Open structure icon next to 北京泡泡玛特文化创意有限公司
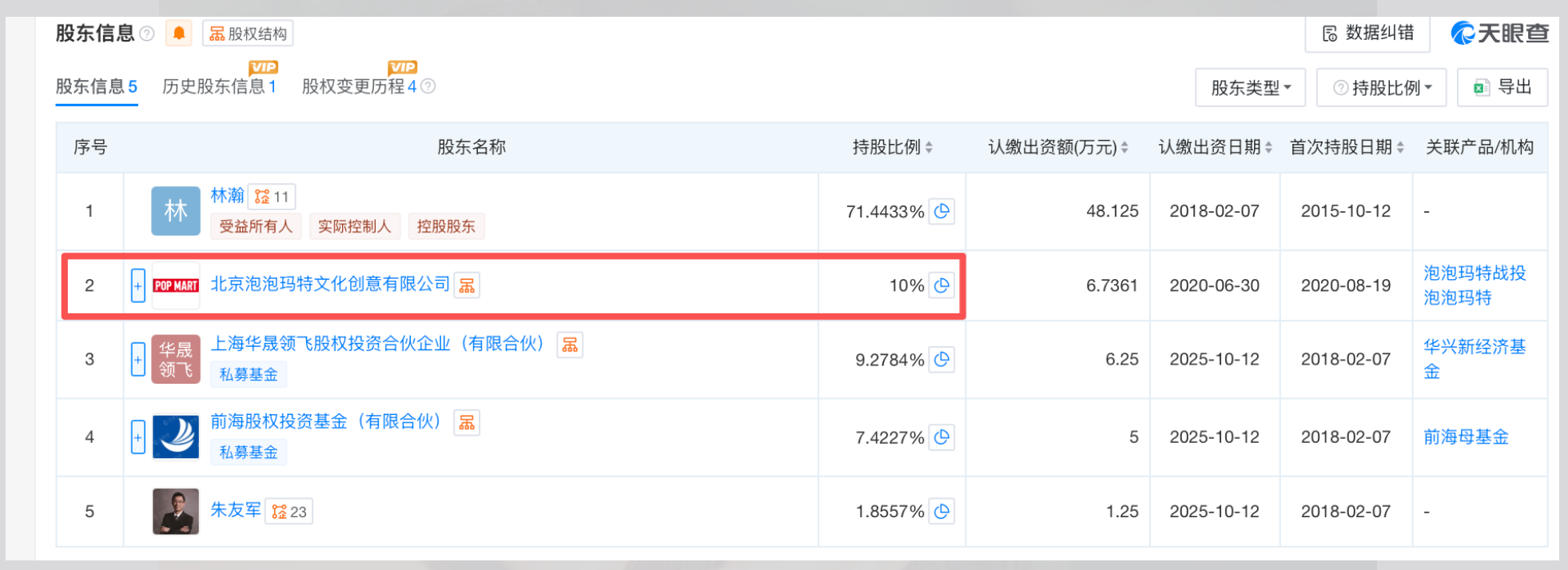The width and height of the screenshot is (1568, 570). (x=467, y=285)
